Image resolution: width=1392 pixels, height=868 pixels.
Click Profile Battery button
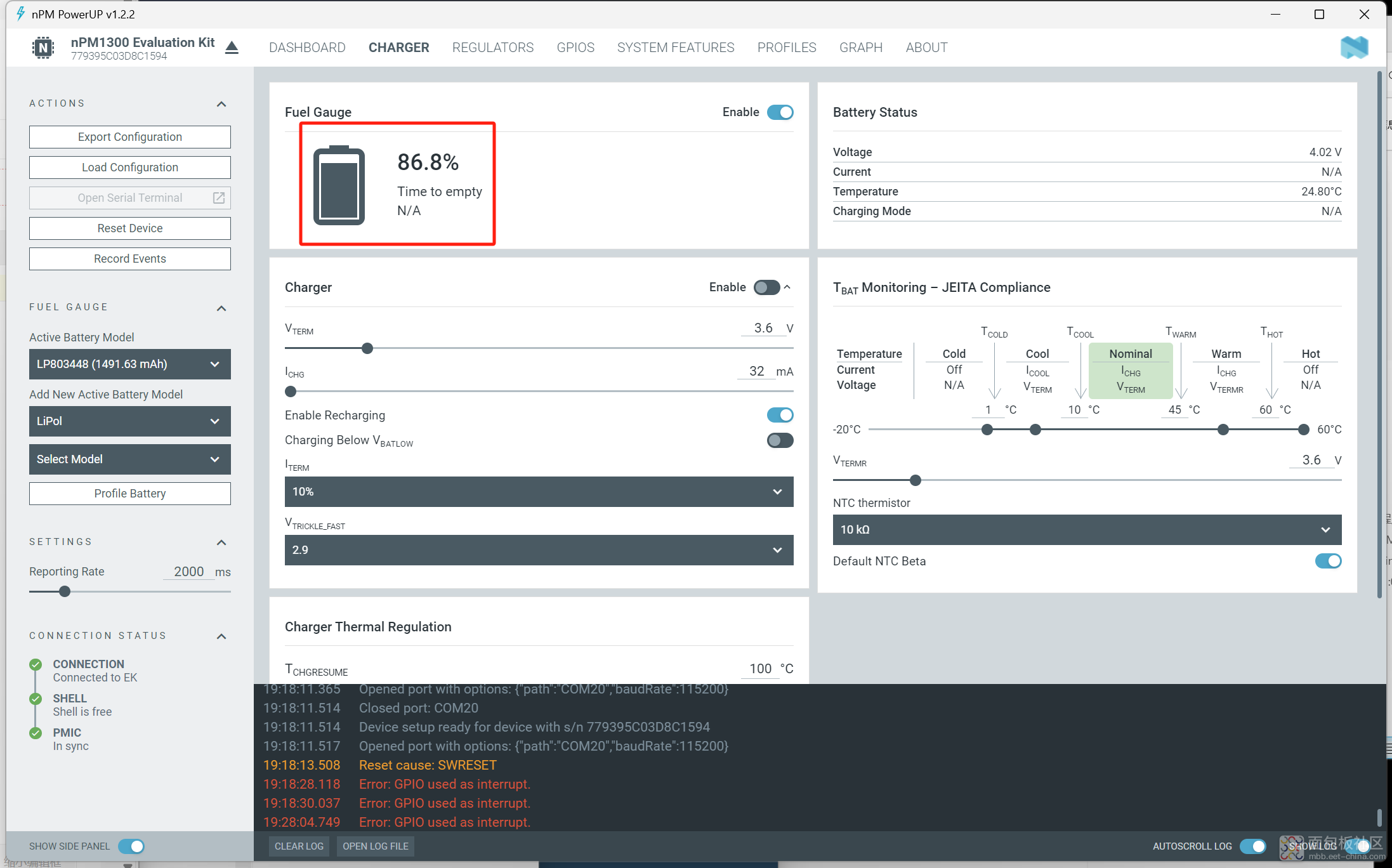[x=130, y=494]
